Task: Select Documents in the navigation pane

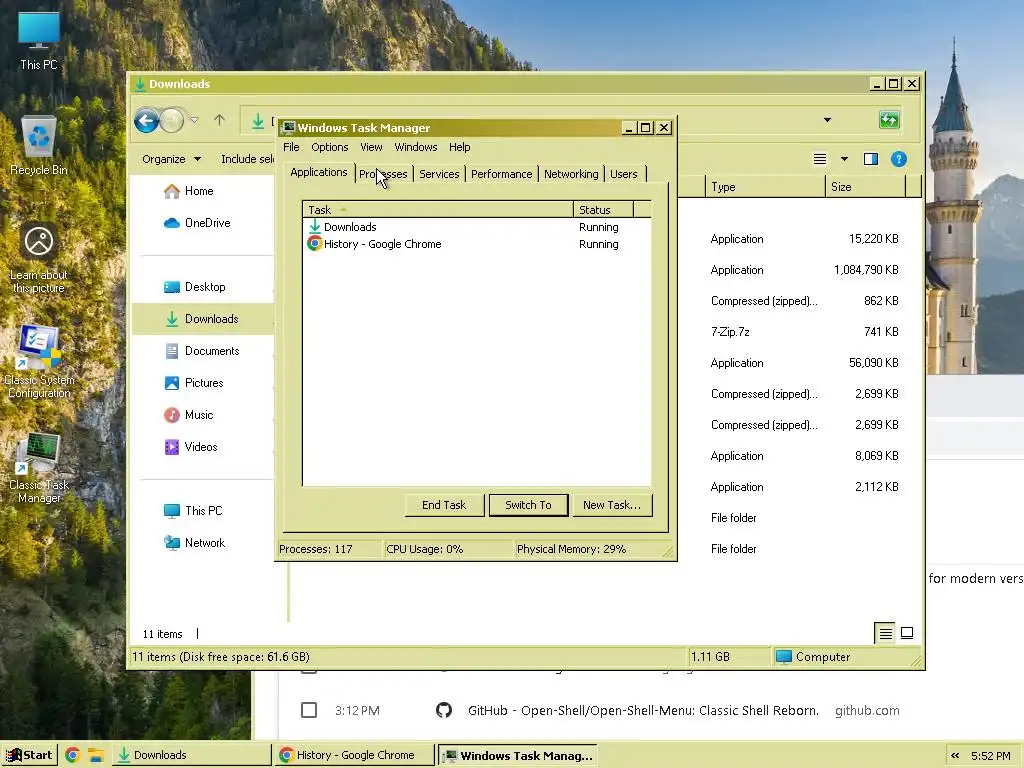Action: coord(202,351)
